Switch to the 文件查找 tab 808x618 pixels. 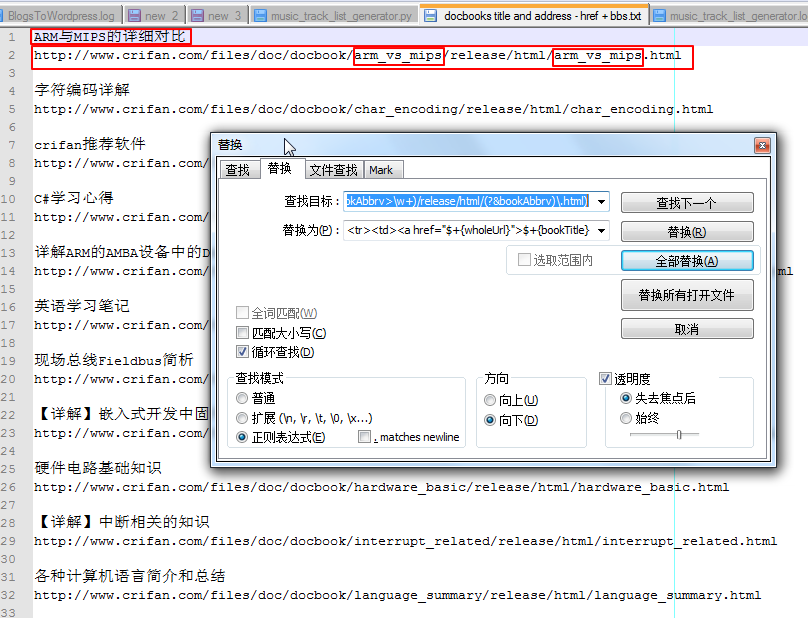tap(332, 170)
